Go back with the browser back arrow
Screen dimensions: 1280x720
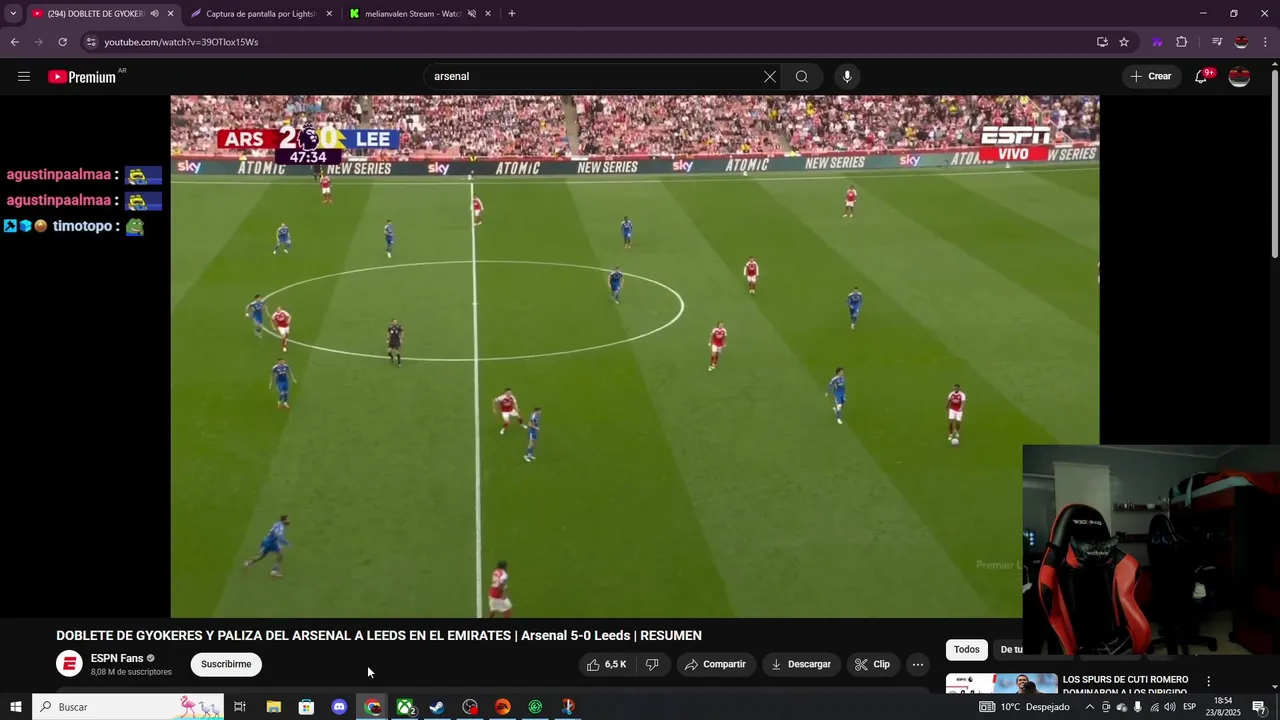pos(14,42)
